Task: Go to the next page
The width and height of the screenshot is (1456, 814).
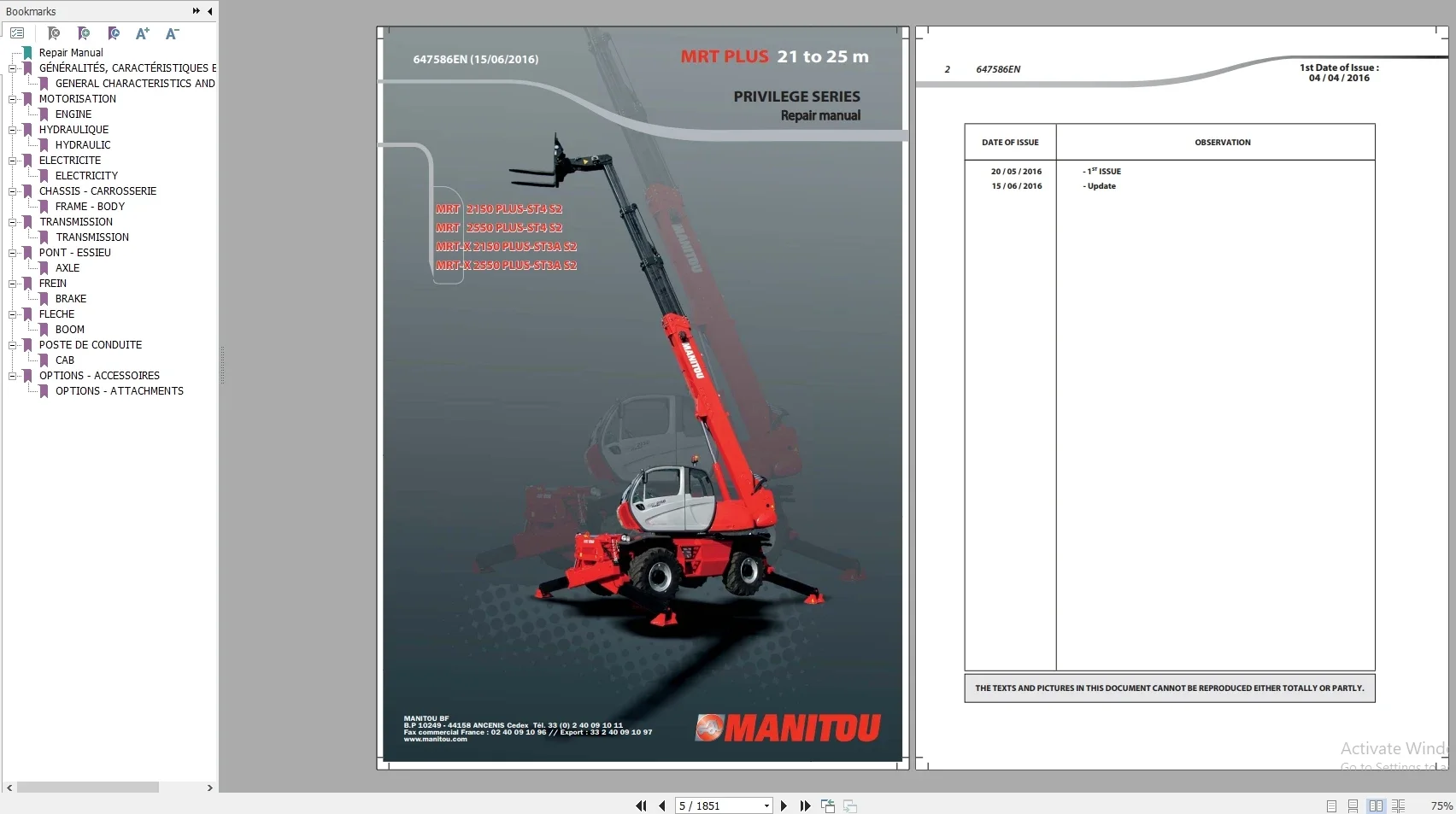Action: [x=784, y=805]
